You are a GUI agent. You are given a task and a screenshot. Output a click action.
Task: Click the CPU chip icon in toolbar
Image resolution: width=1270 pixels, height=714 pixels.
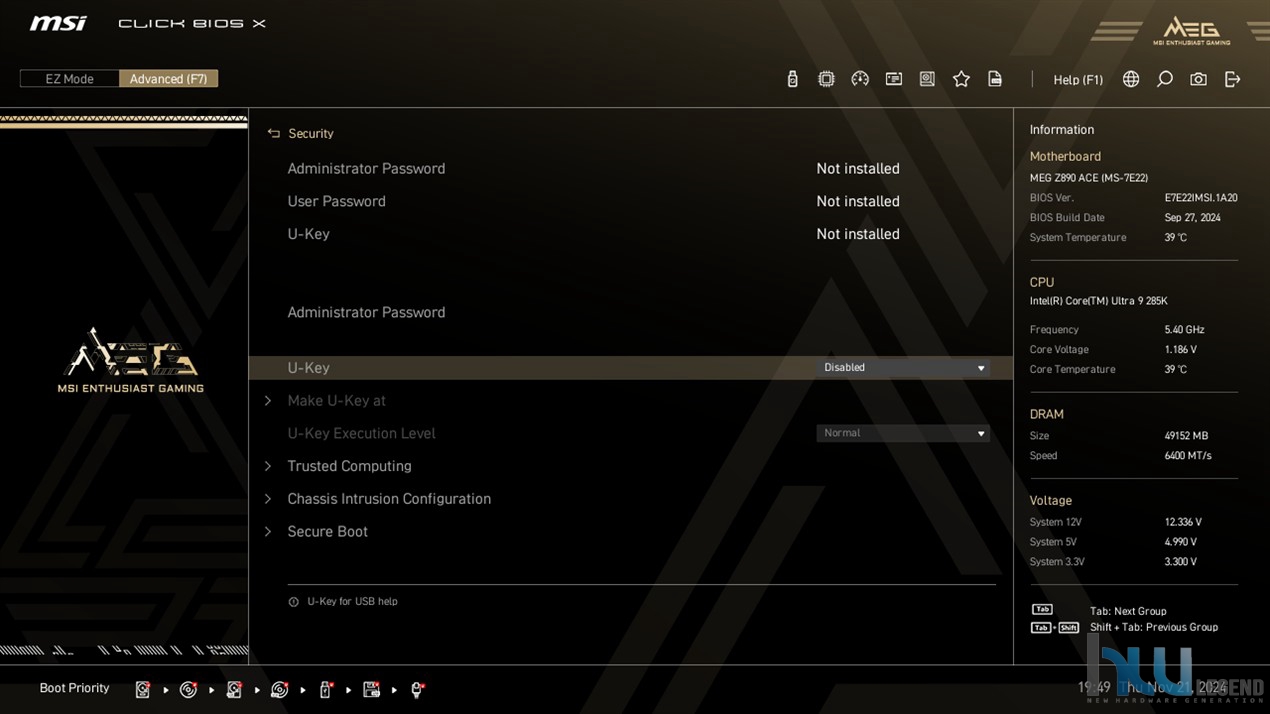coord(826,79)
